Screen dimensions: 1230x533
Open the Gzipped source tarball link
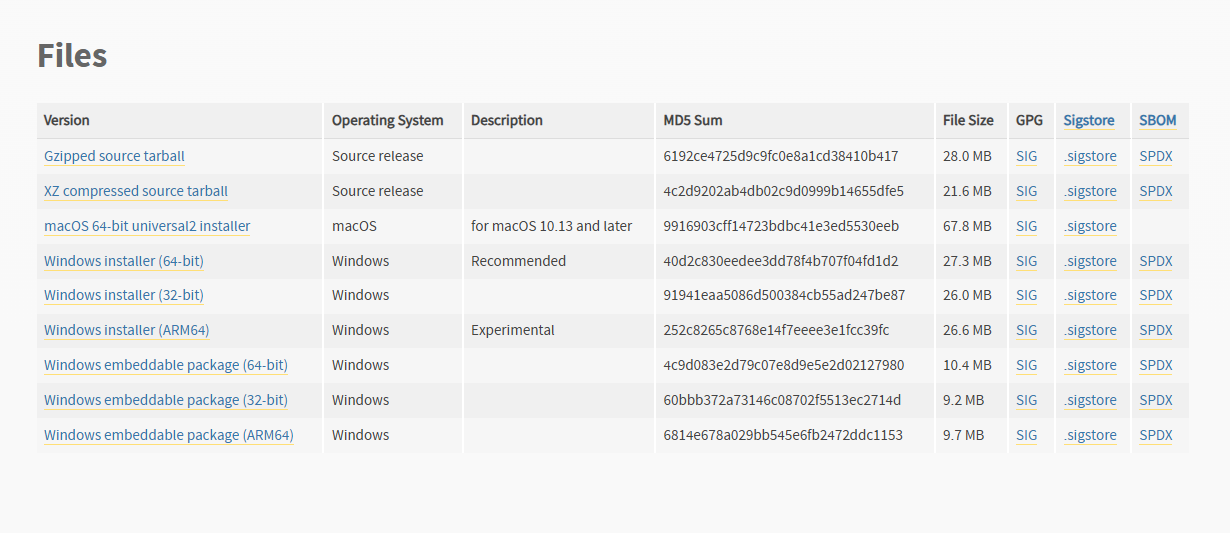point(114,156)
